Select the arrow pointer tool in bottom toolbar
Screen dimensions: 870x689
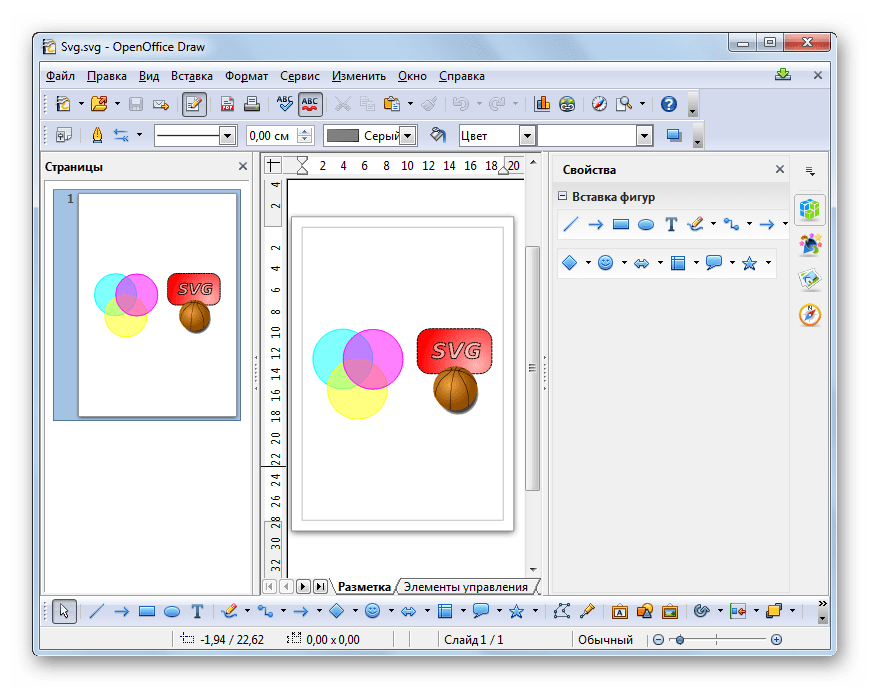(x=64, y=611)
